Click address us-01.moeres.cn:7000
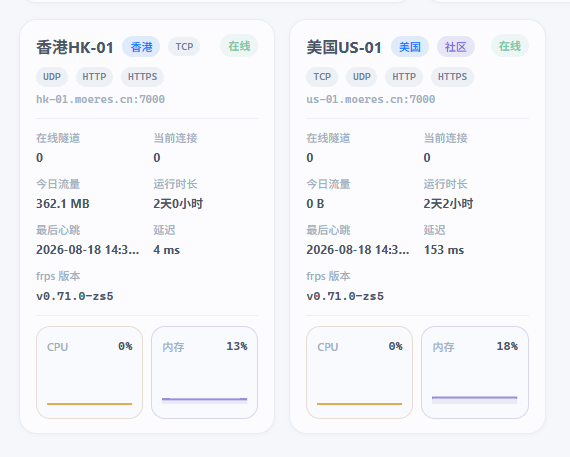The image size is (570, 457). (371, 99)
